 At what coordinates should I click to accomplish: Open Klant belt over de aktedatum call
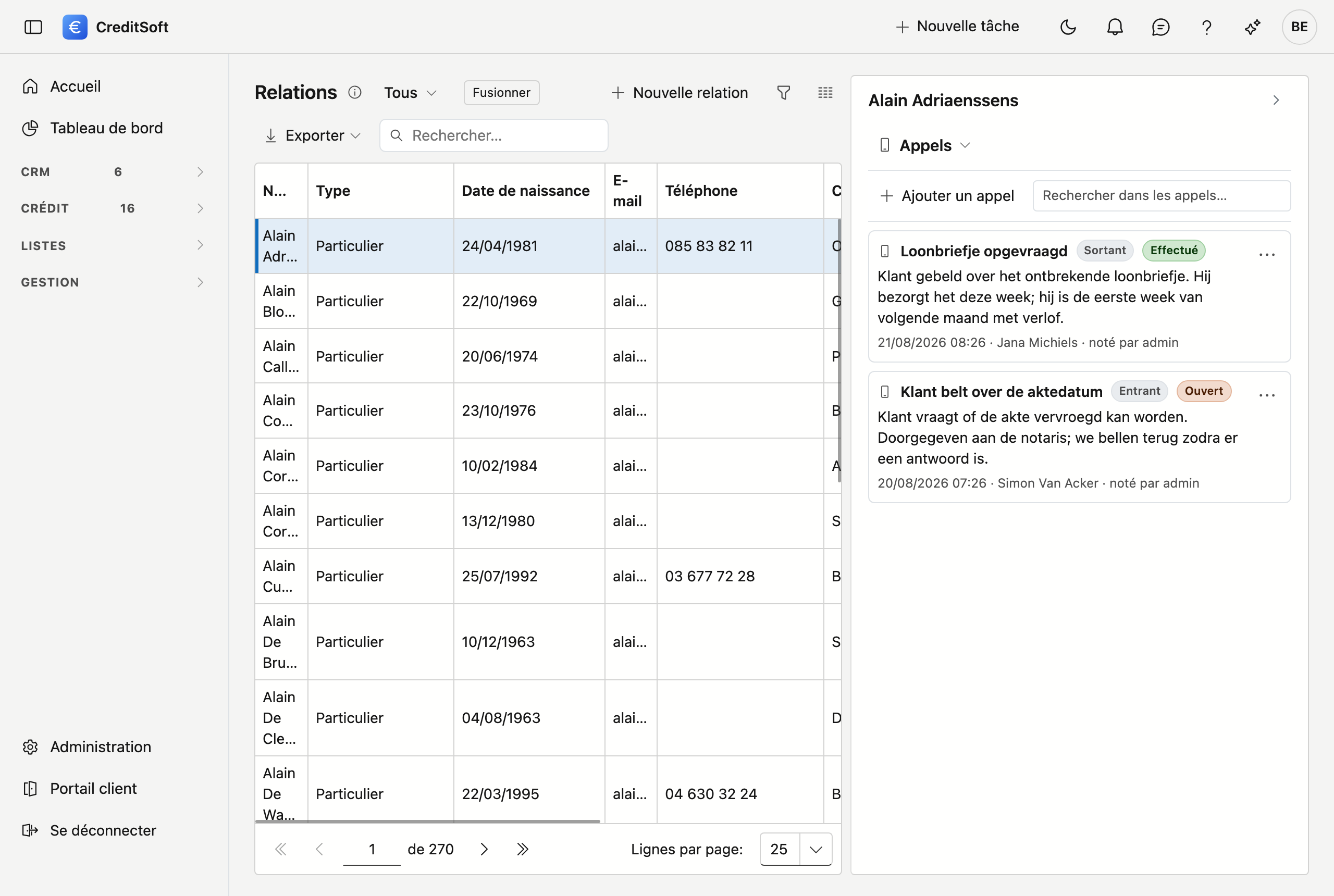(1002, 391)
